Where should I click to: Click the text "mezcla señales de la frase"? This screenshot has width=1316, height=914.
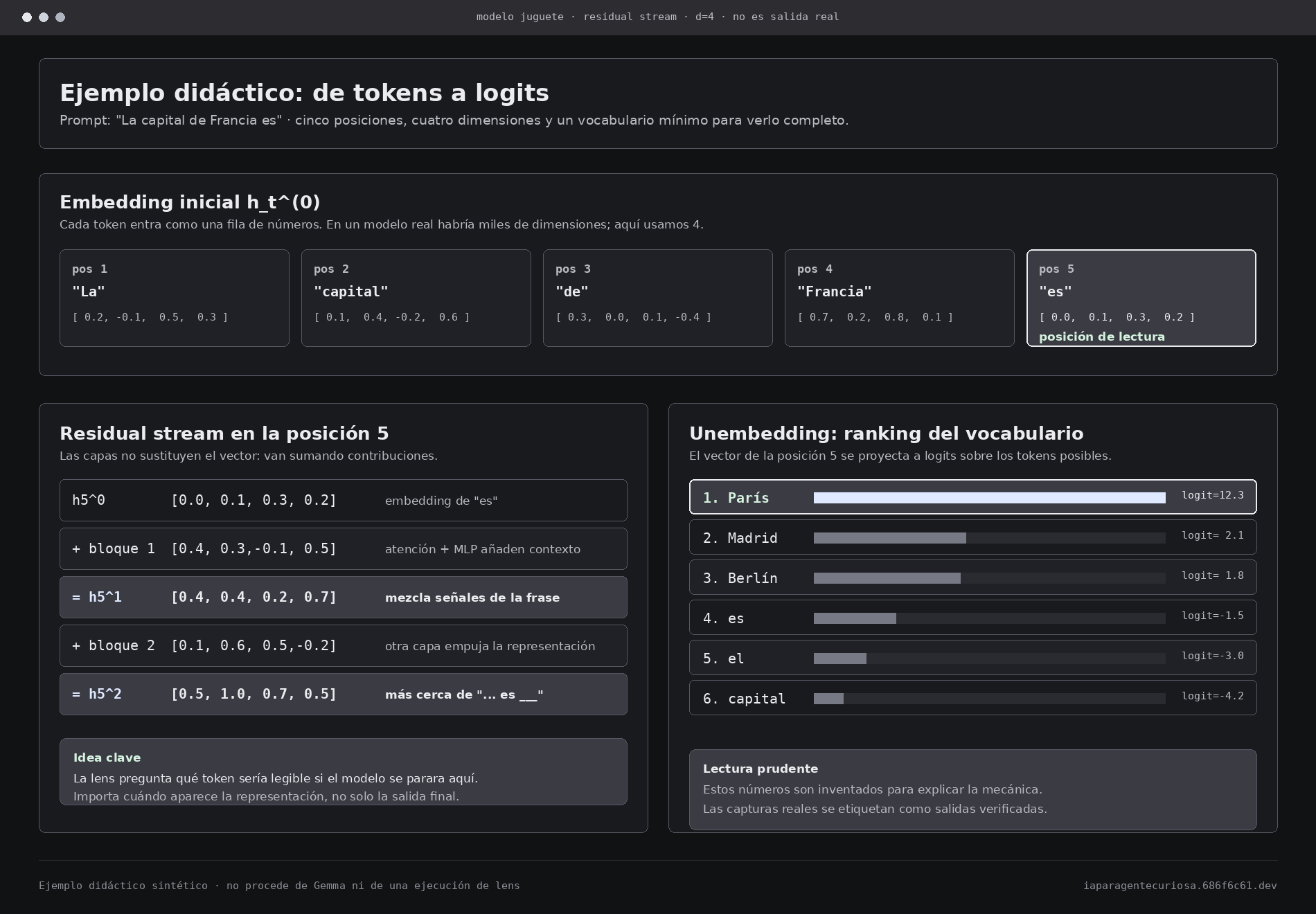click(472, 598)
